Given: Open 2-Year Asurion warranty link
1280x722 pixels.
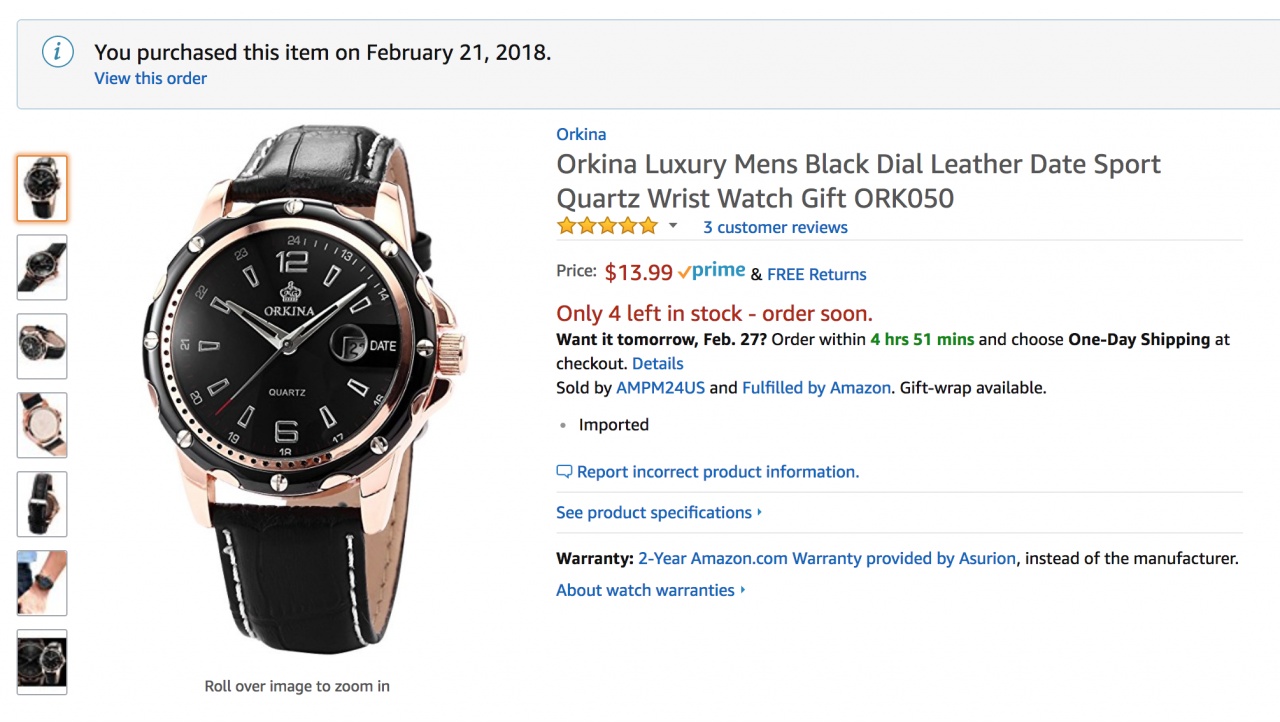Looking at the screenshot, I should (x=827, y=559).
